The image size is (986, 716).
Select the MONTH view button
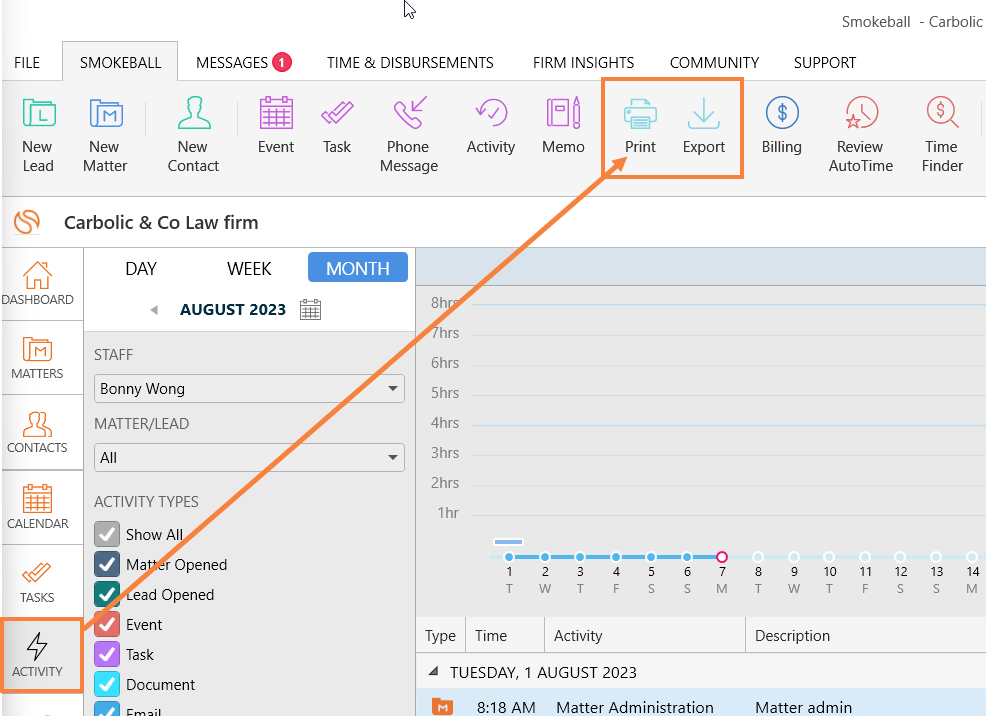[x=358, y=268]
